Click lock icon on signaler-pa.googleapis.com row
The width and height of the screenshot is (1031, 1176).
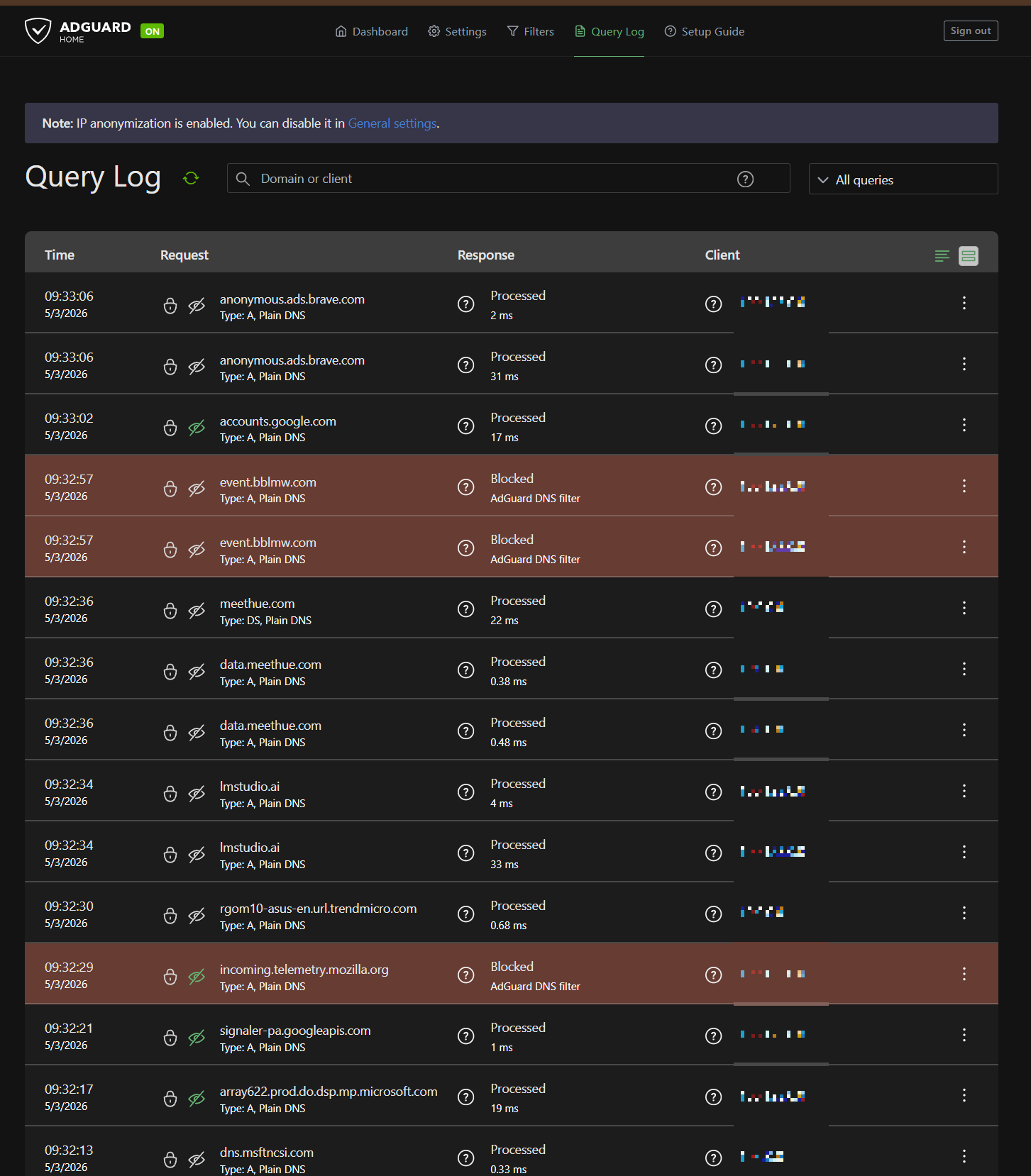170,1038
